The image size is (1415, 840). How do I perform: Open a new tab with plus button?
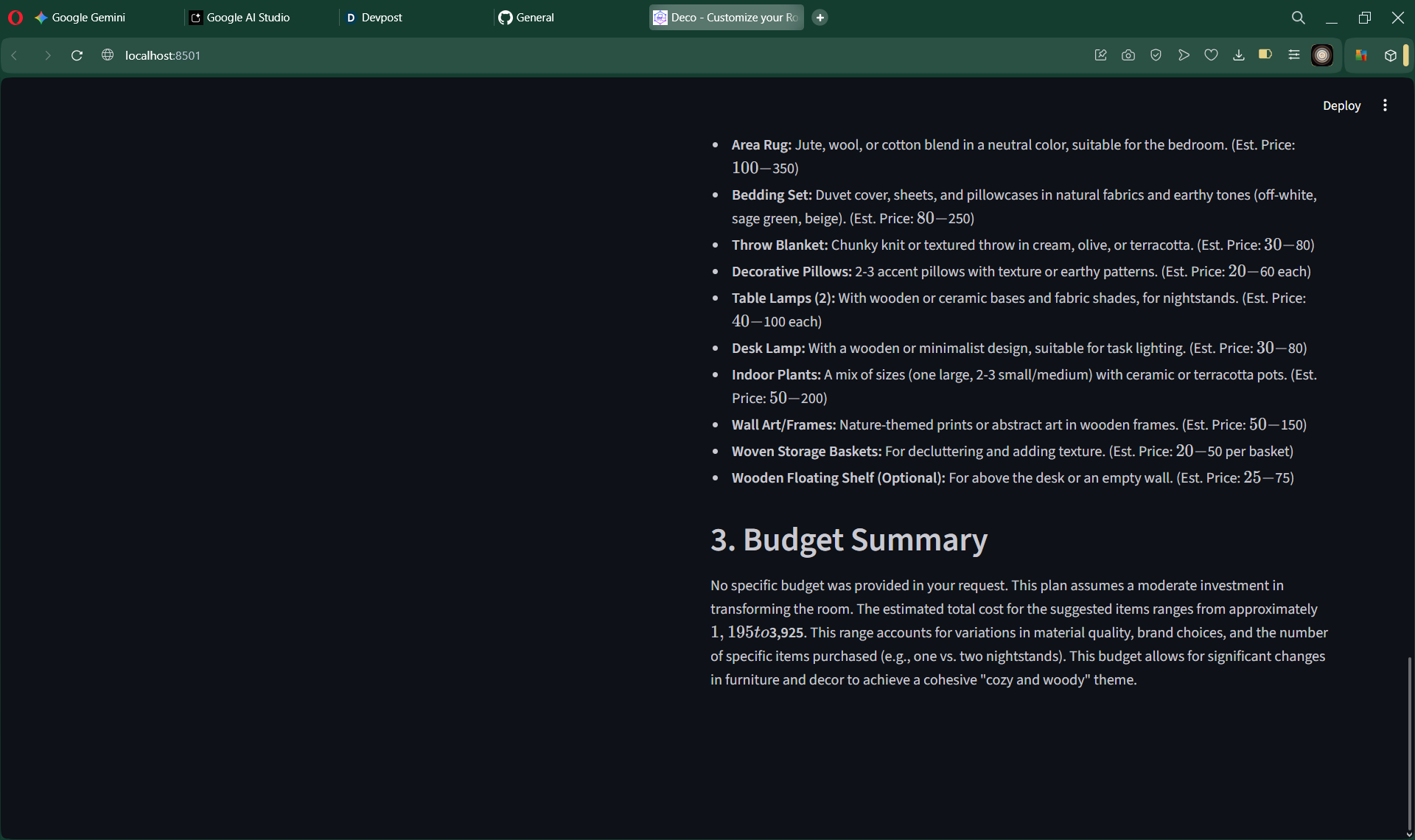[x=820, y=17]
